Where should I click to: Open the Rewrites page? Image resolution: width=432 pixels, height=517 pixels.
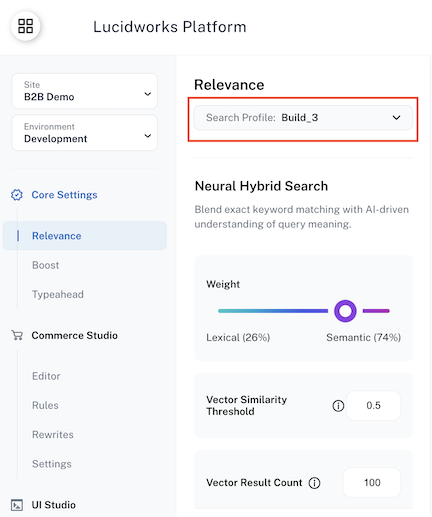click(53, 435)
